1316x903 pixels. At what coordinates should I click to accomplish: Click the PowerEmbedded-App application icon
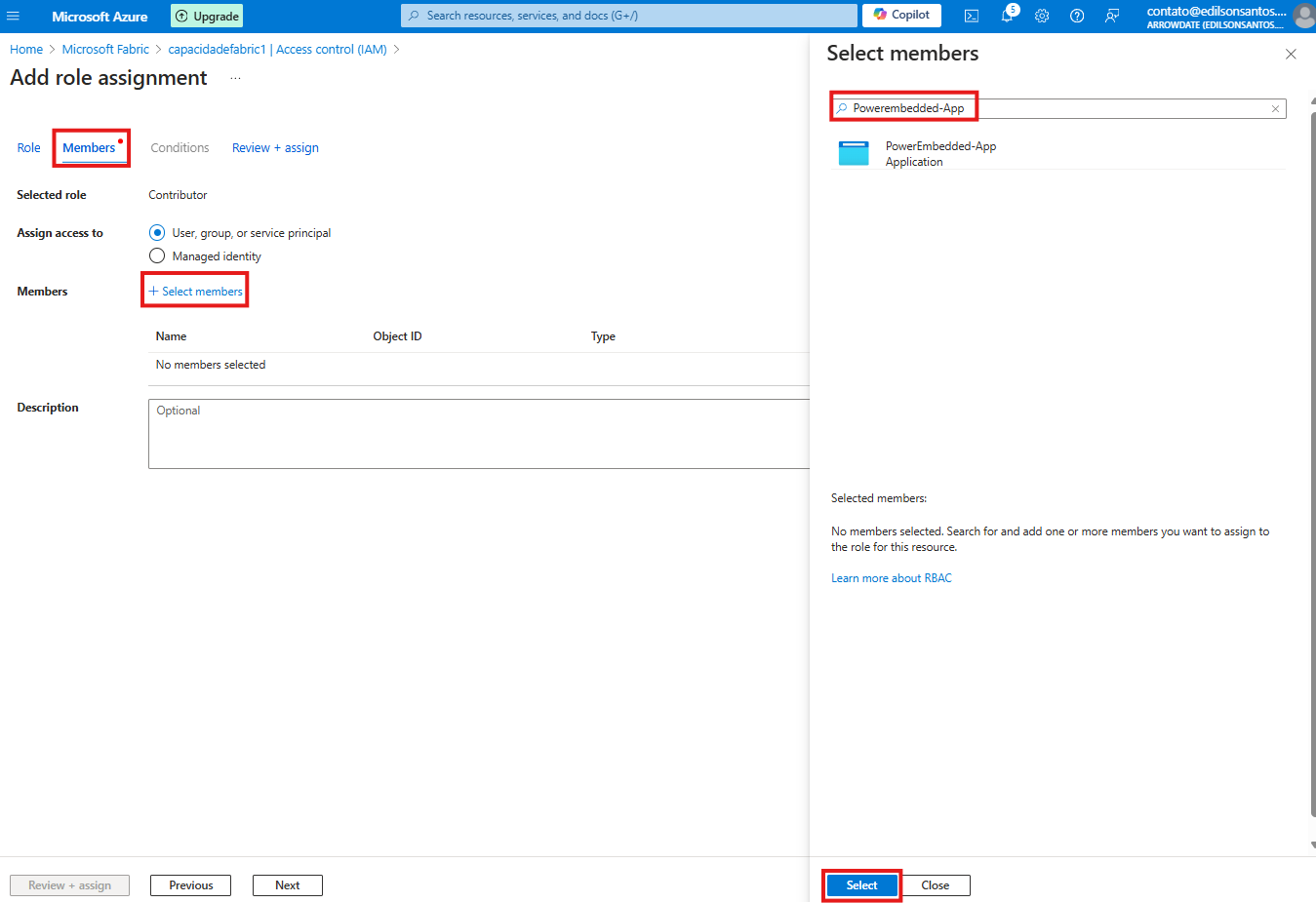click(x=854, y=154)
